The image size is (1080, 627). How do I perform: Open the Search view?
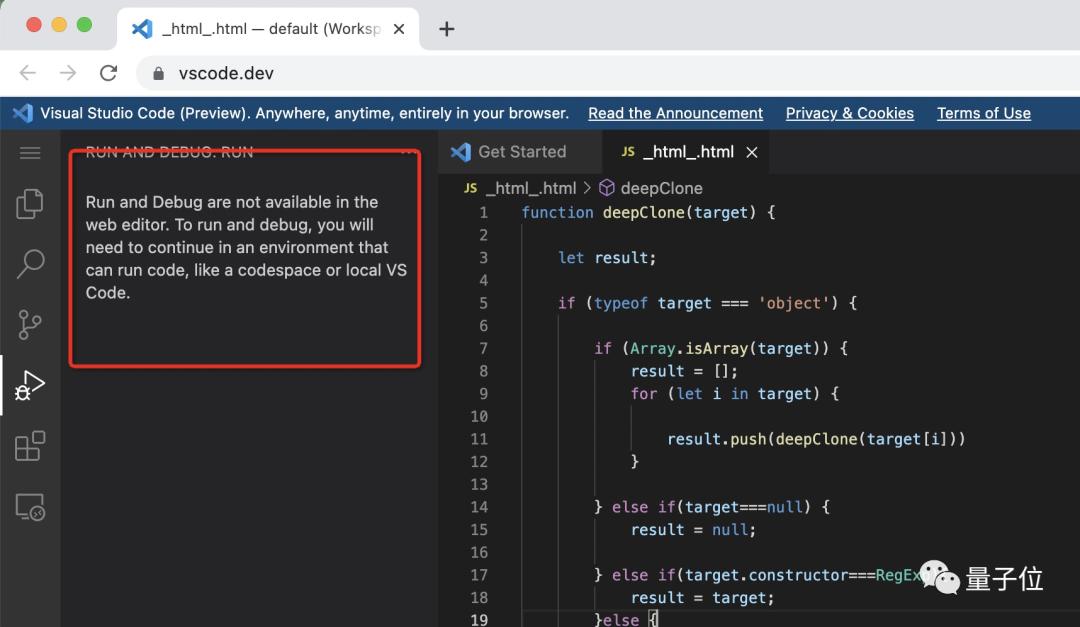pyautogui.click(x=30, y=263)
